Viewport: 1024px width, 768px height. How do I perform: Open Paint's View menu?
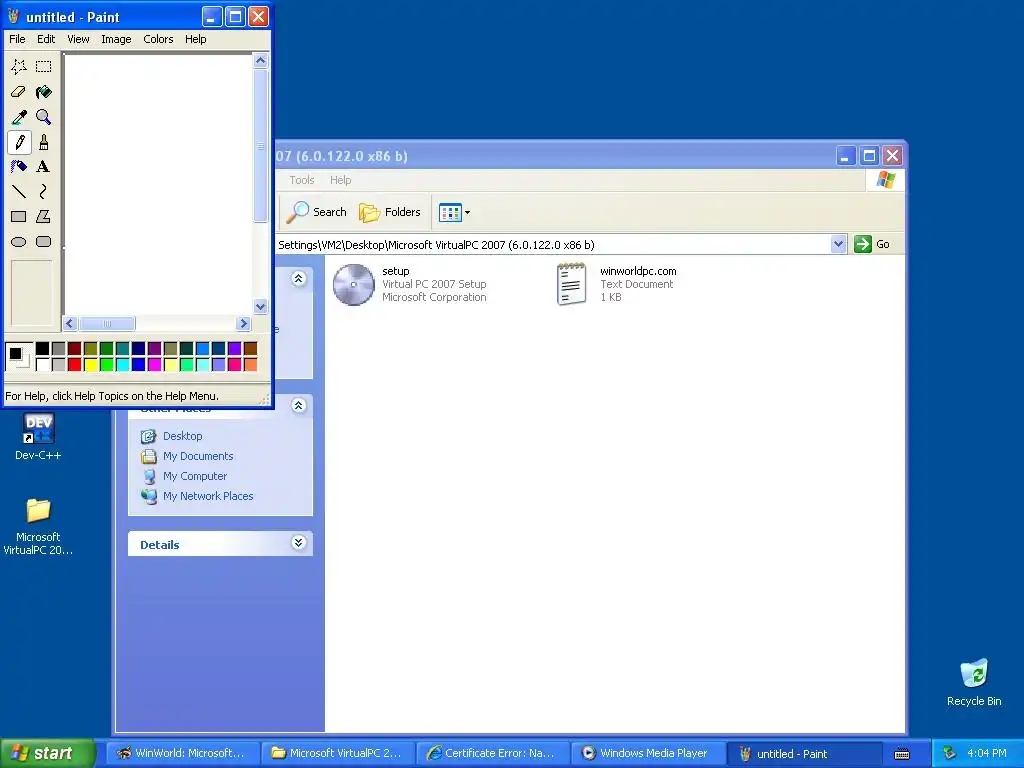pyautogui.click(x=78, y=39)
